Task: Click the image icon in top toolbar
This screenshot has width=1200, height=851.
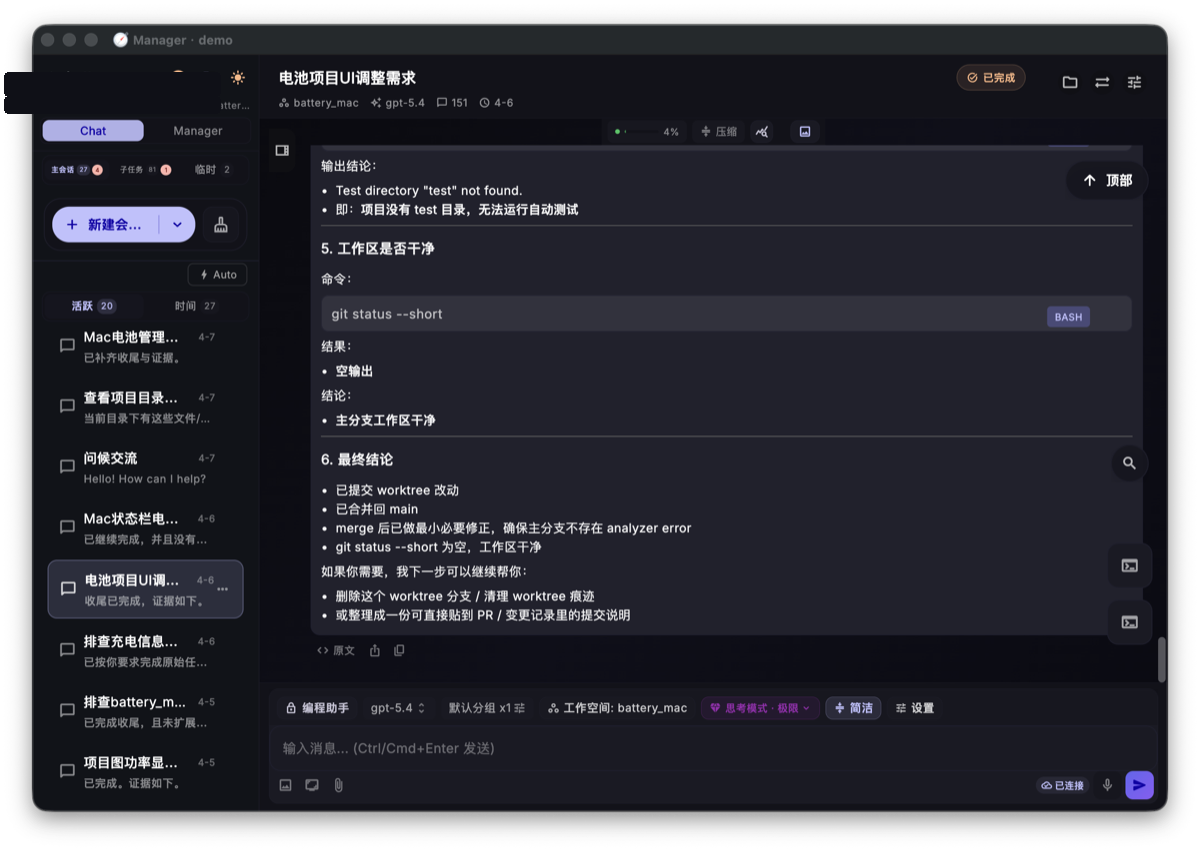Action: click(805, 132)
